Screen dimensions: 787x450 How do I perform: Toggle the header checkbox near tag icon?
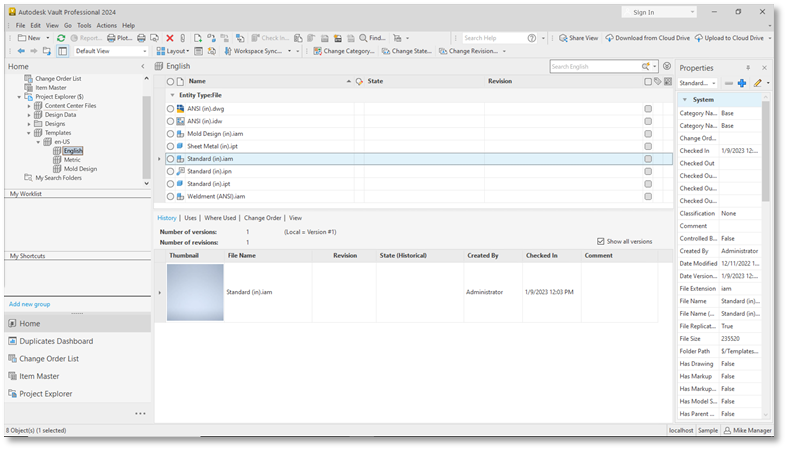point(648,81)
